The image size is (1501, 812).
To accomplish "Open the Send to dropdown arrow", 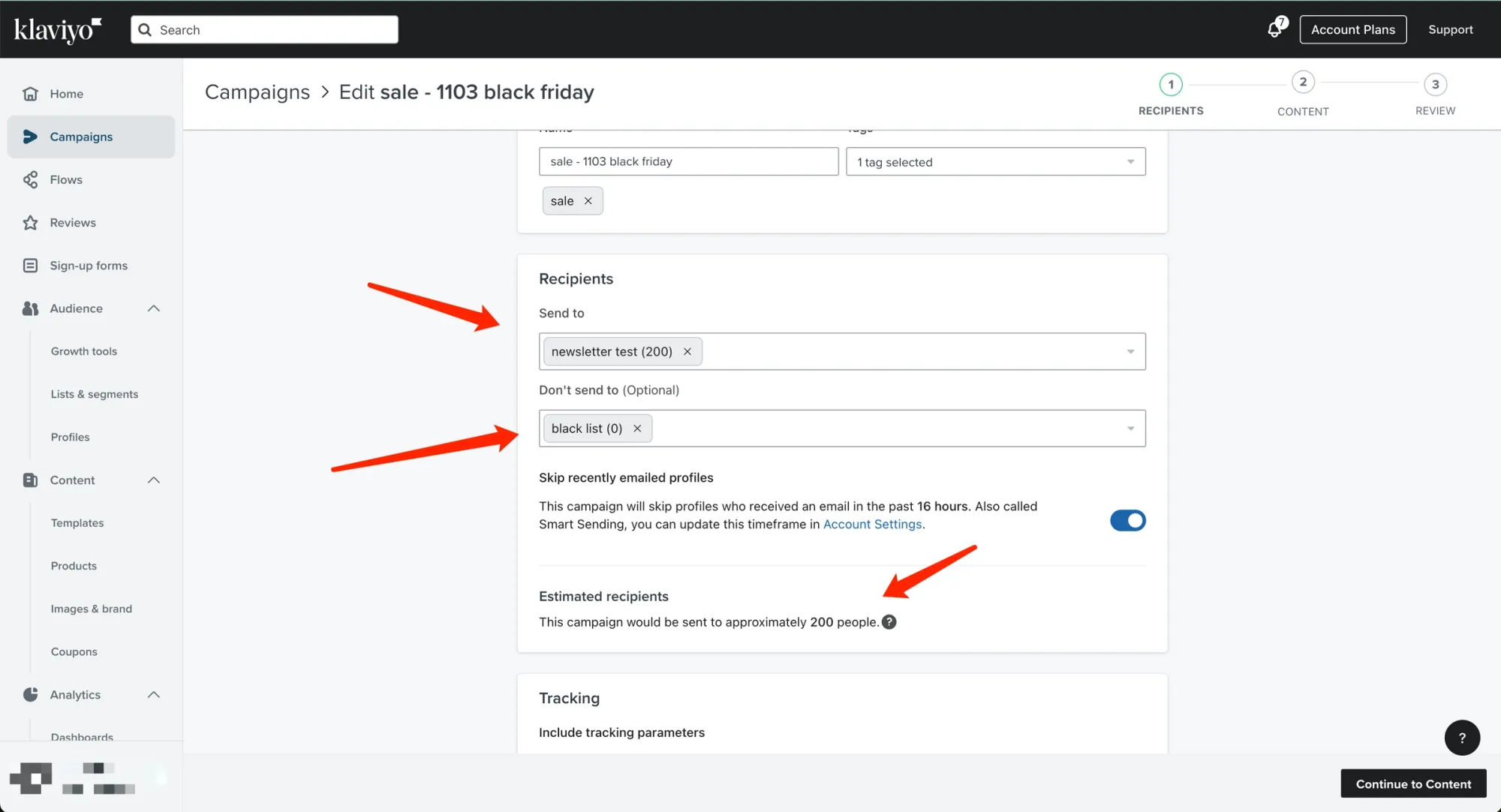I will tap(1130, 352).
